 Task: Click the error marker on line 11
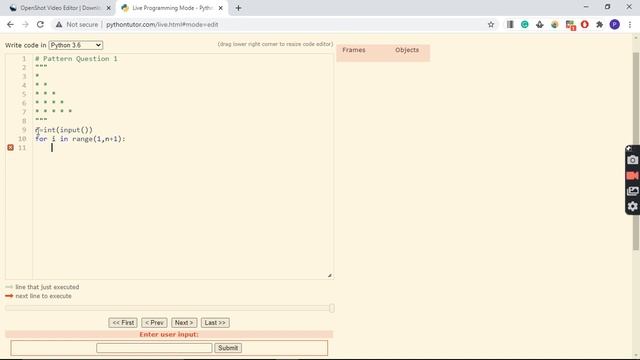tap(11, 147)
